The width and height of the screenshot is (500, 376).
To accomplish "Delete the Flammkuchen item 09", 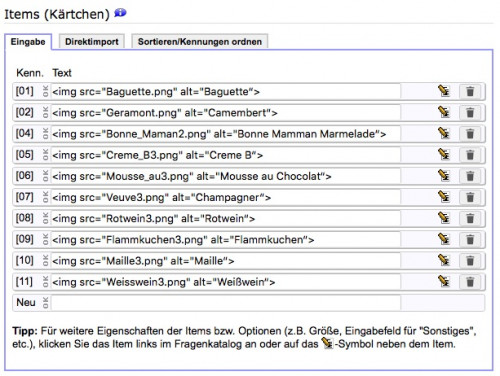I will pyautogui.click(x=470, y=240).
